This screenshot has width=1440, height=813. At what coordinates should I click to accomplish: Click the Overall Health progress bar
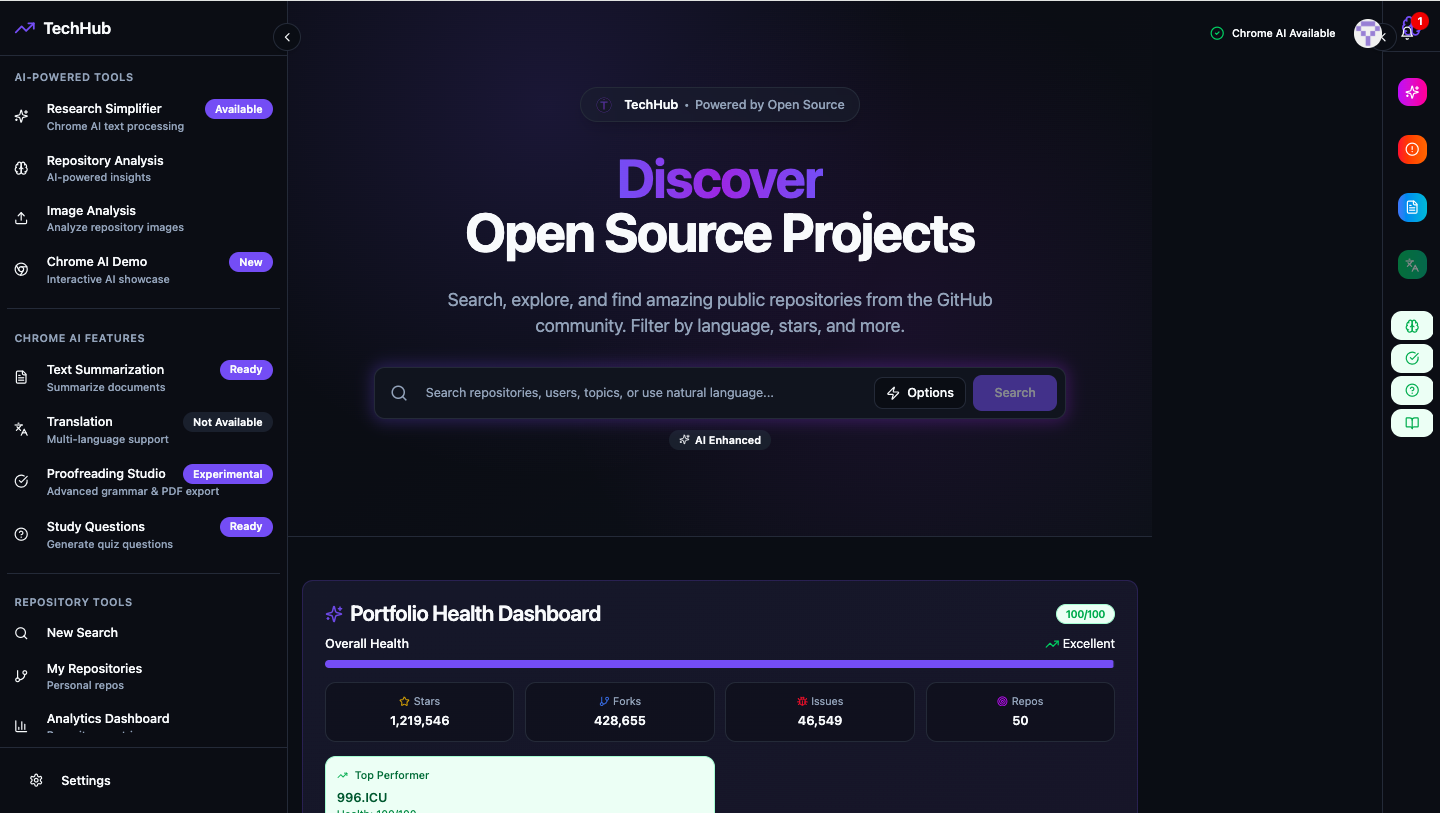(x=720, y=664)
